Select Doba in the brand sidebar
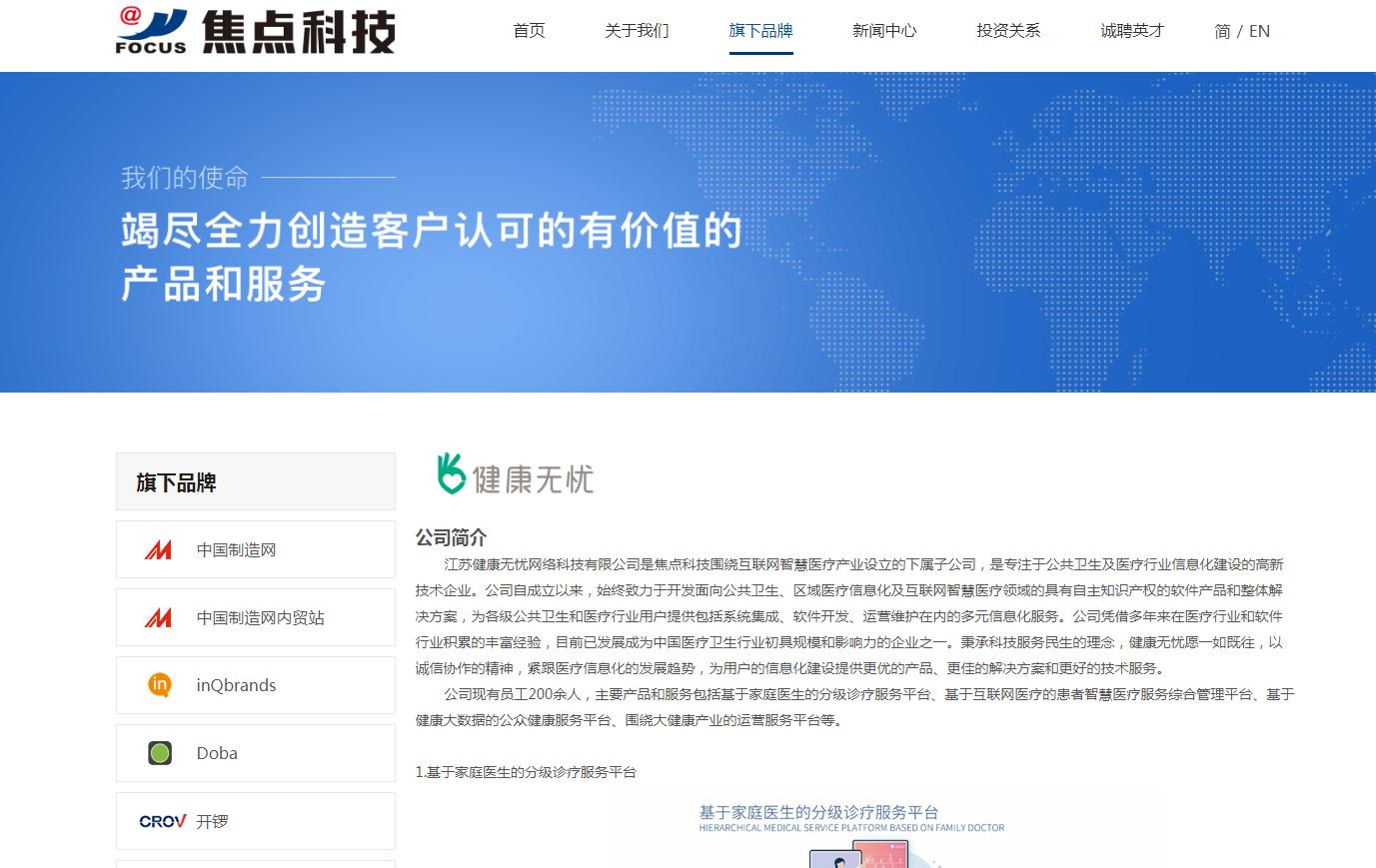This screenshot has width=1376, height=868. [217, 752]
